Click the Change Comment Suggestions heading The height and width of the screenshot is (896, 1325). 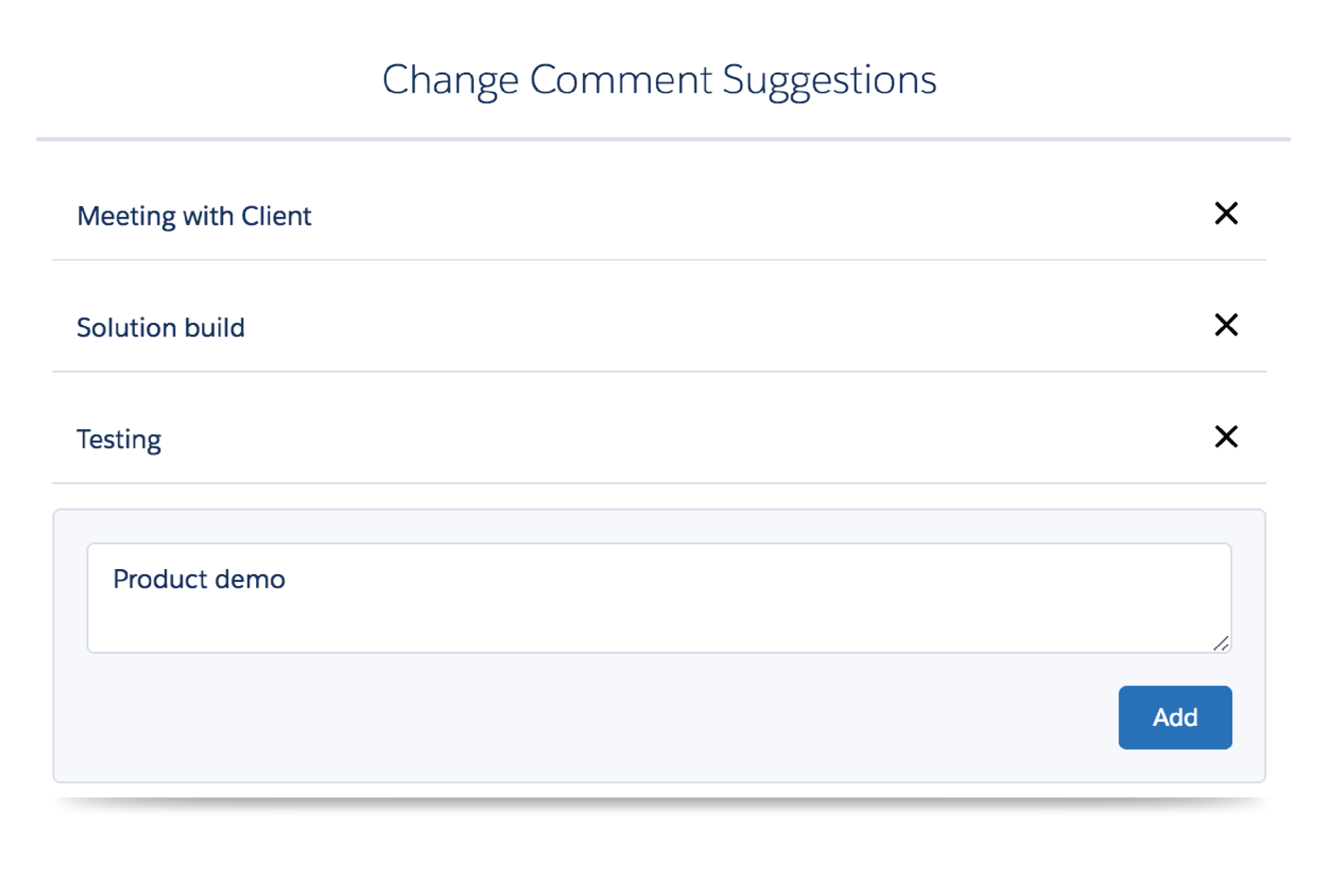click(659, 80)
